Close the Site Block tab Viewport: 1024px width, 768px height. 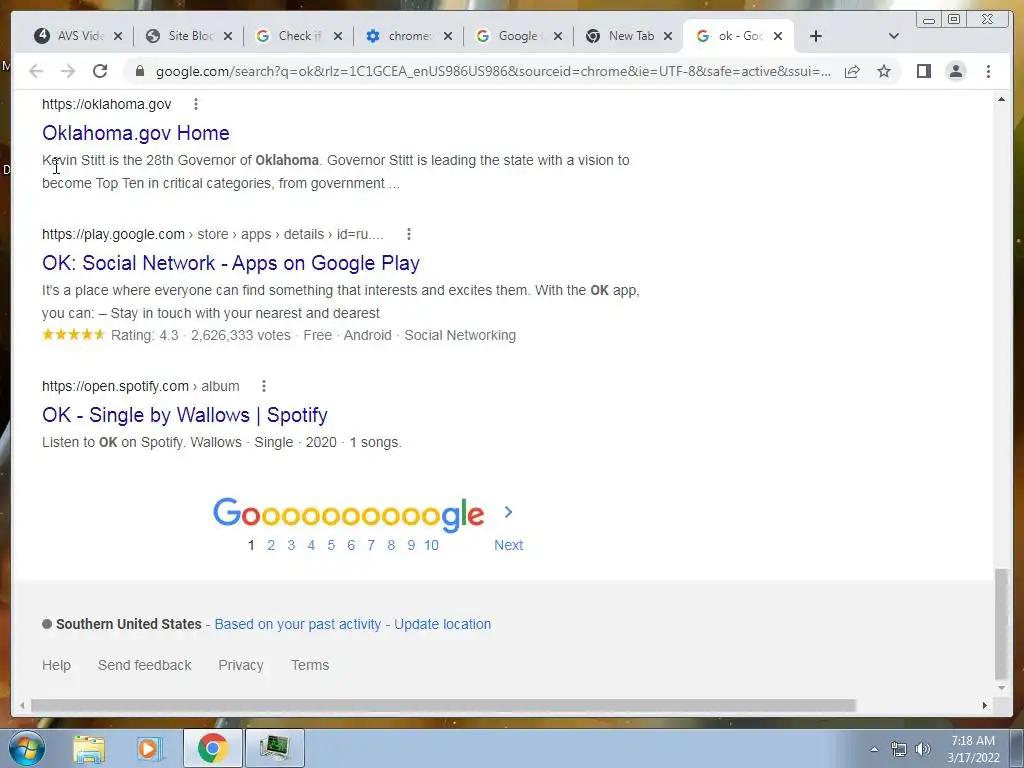[228, 37]
